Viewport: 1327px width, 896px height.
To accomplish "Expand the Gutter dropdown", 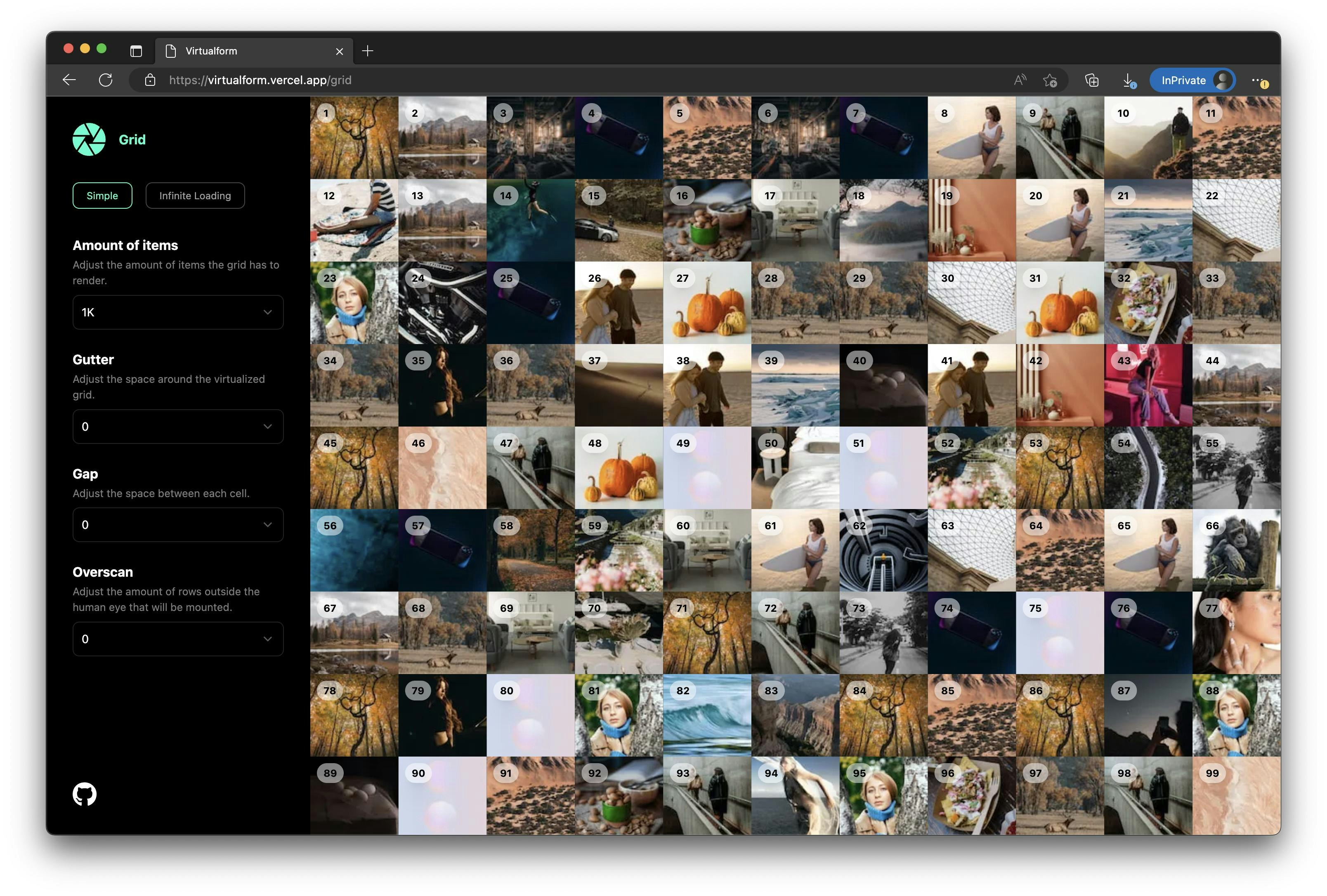I will click(177, 426).
